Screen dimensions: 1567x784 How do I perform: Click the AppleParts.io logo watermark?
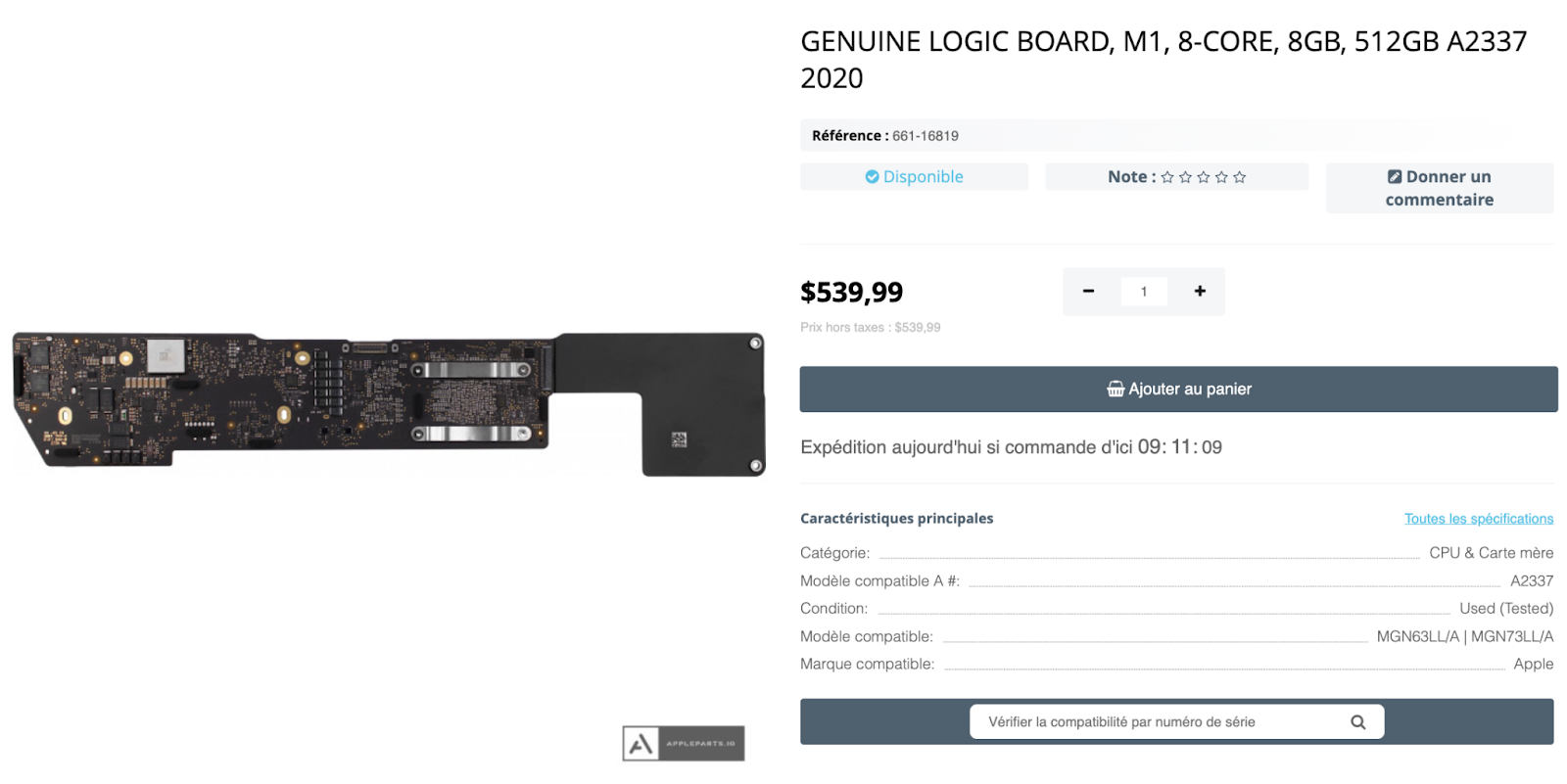click(684, 744)
